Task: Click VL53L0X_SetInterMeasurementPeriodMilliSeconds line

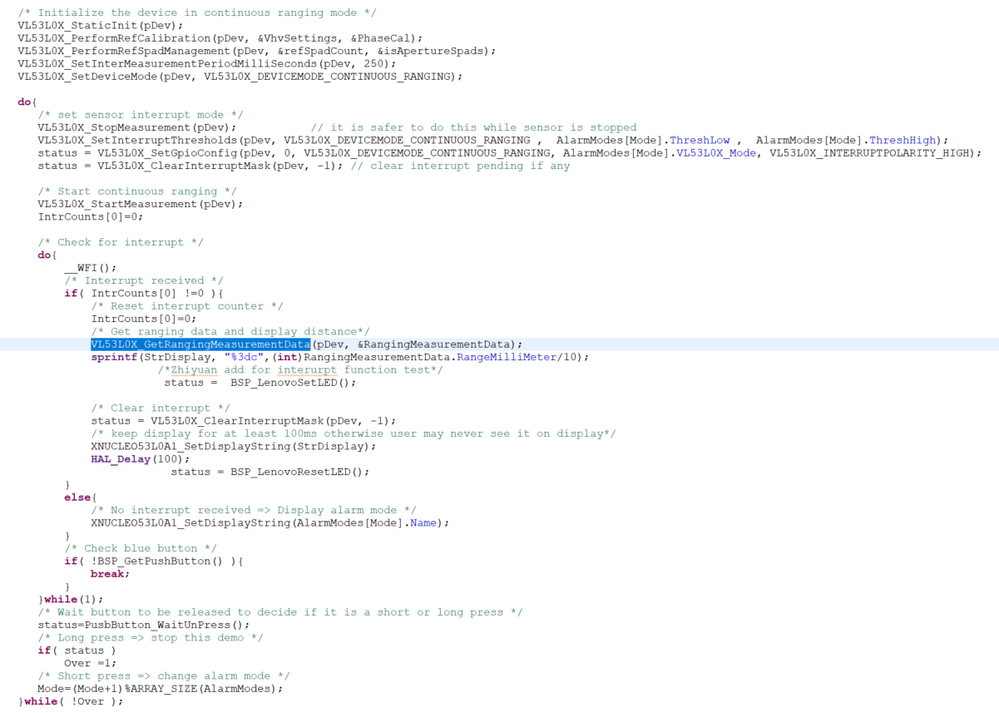Action: pos(207,64)
